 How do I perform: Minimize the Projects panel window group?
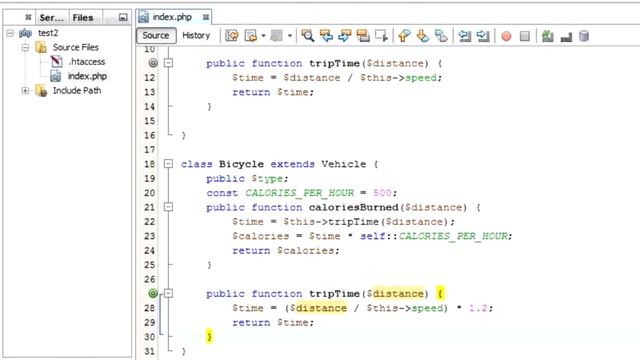tap(123, 17)
